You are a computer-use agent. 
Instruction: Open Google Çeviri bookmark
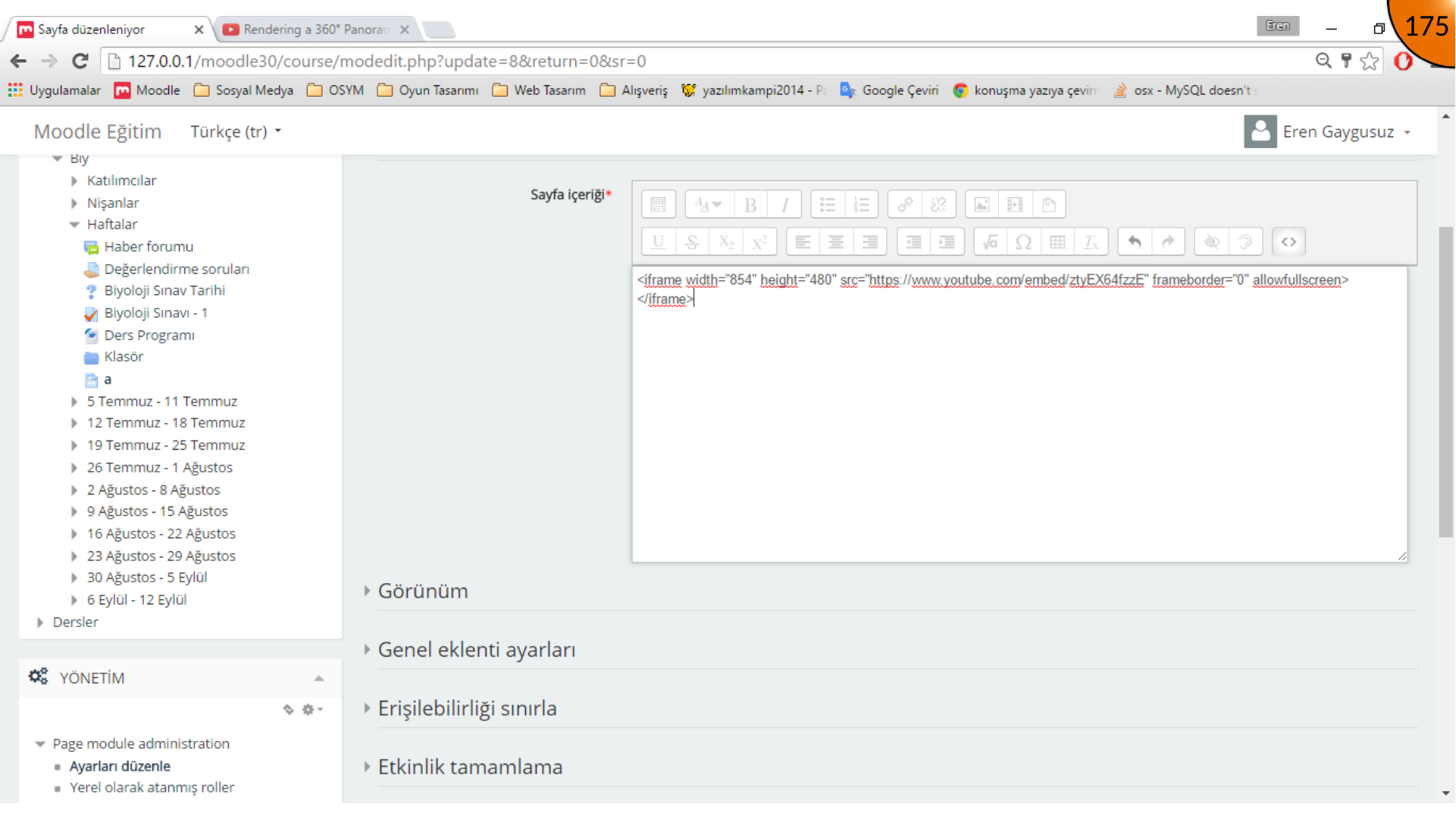[x=889, y=90]
